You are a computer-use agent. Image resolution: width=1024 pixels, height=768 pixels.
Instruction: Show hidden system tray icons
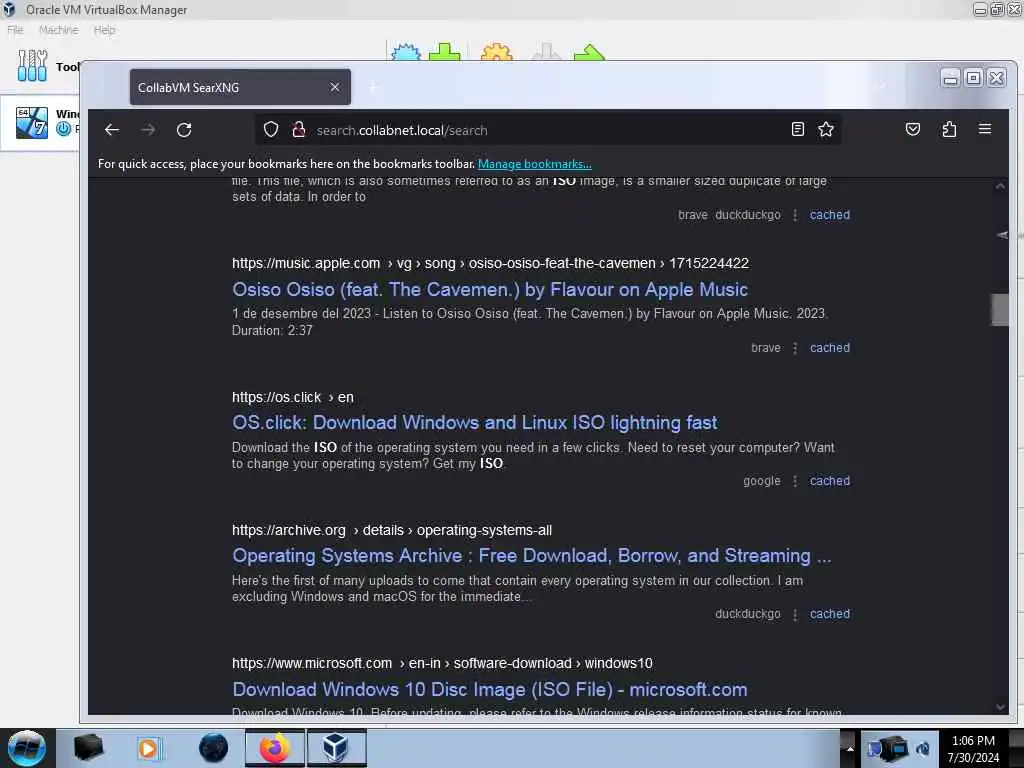[850, 749]
